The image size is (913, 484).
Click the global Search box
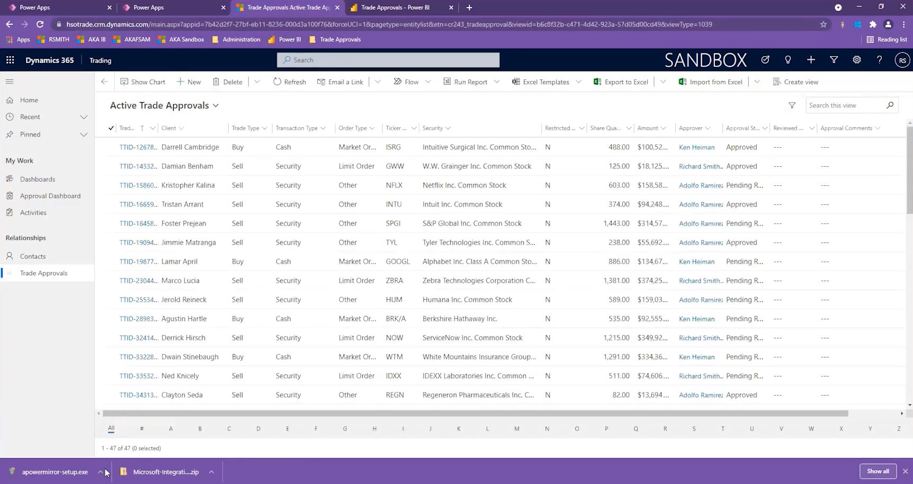(x=388, y=60)
